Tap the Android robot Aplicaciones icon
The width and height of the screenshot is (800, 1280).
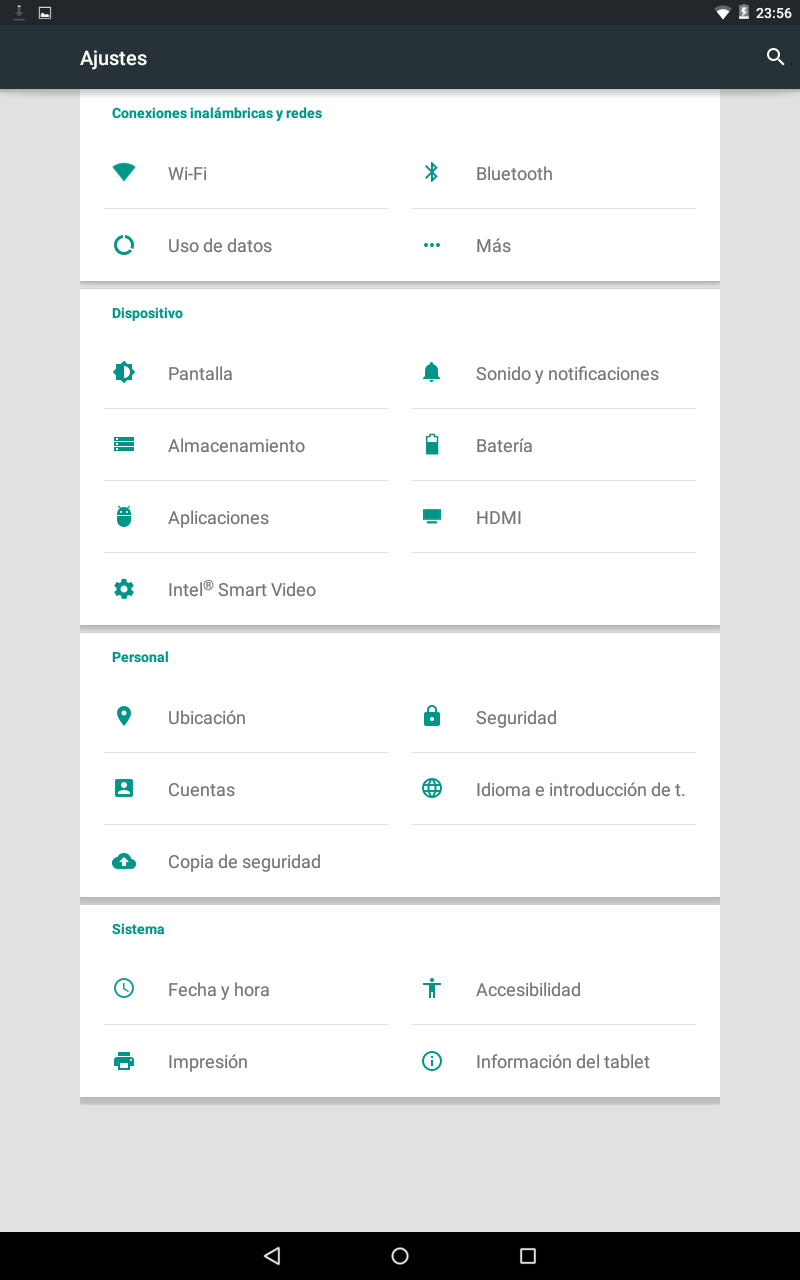tap(124, 517)
